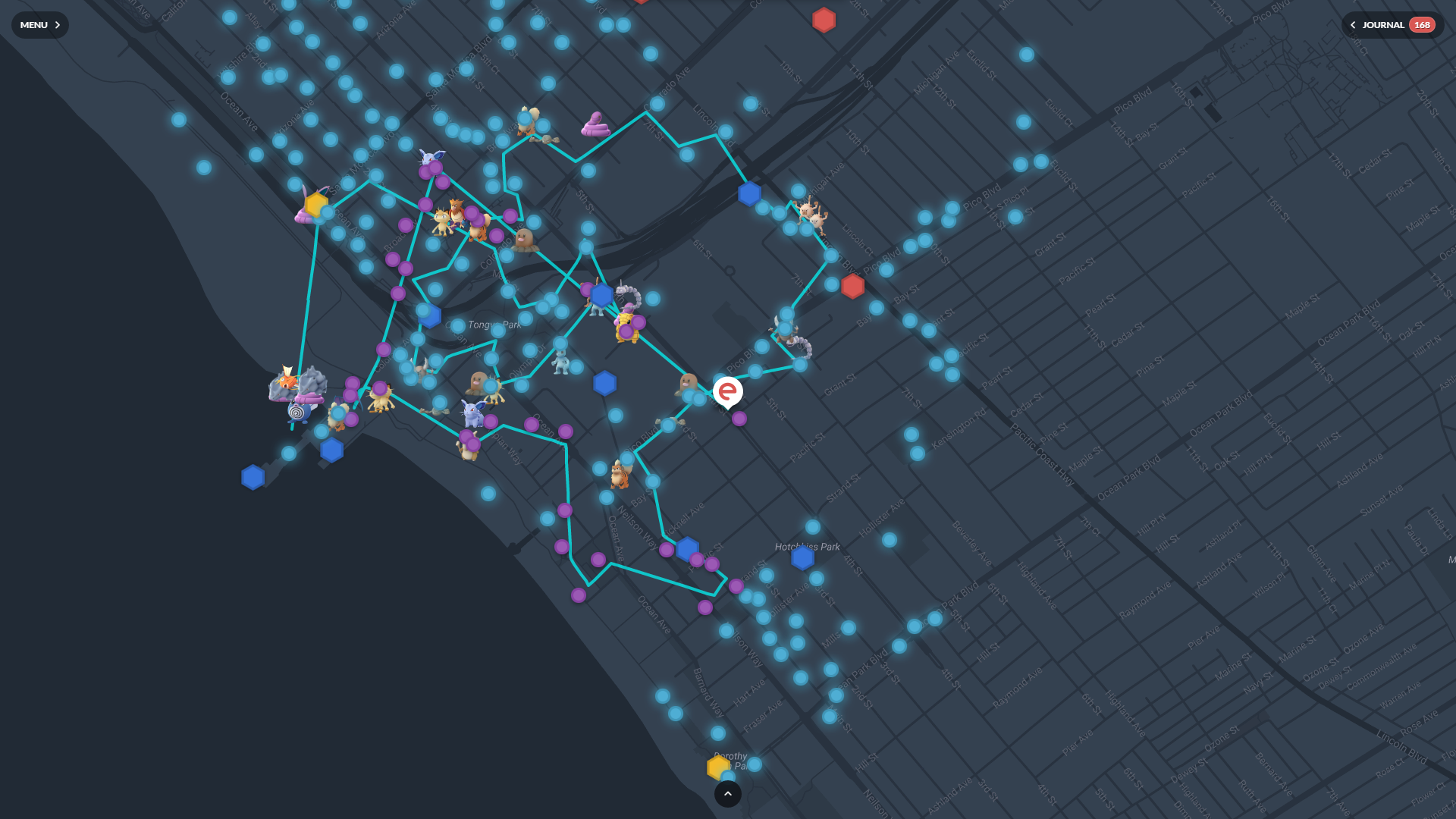This screenshot has height=819, width=1456.
Task: Select the purple Ekans near 7th St
Action: 596,124
